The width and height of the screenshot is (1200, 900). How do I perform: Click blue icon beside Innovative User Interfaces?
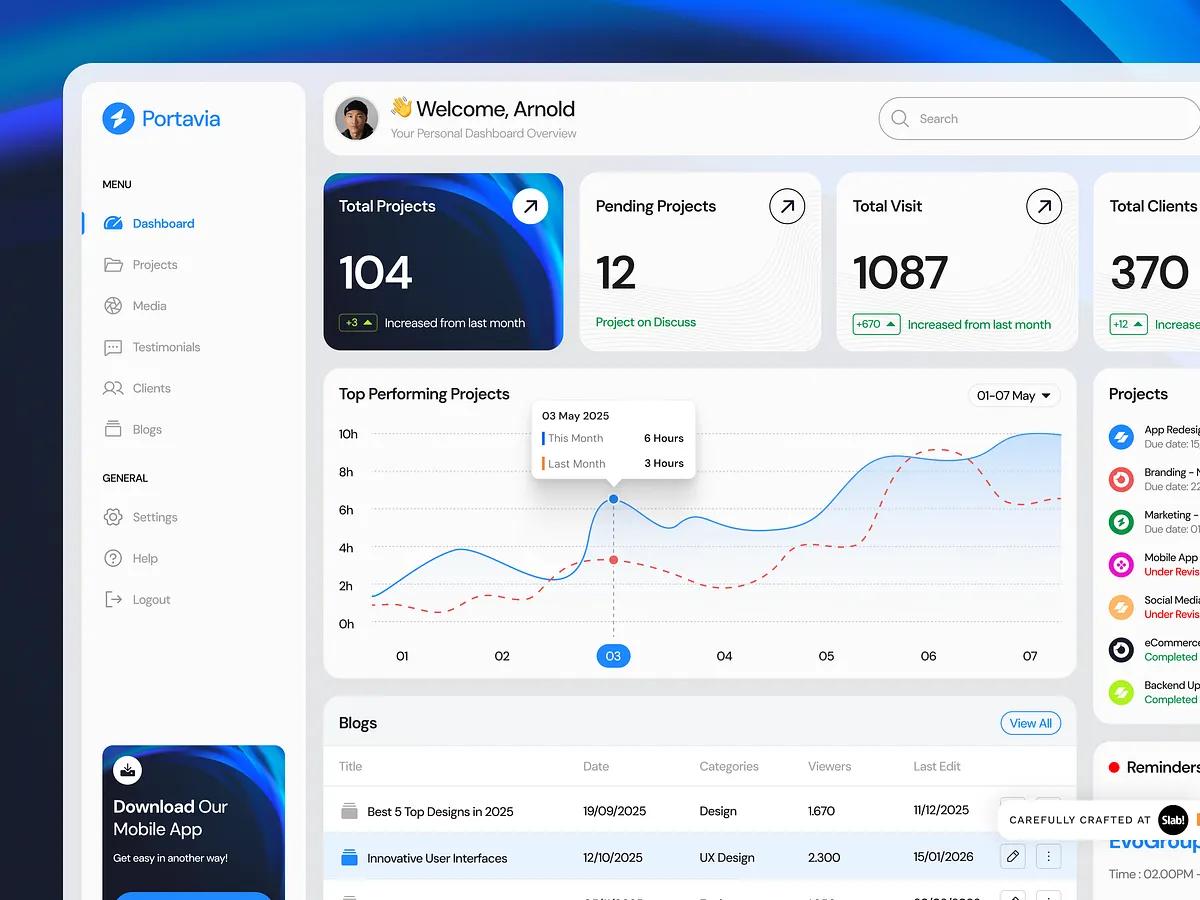(x=349, y=857)
